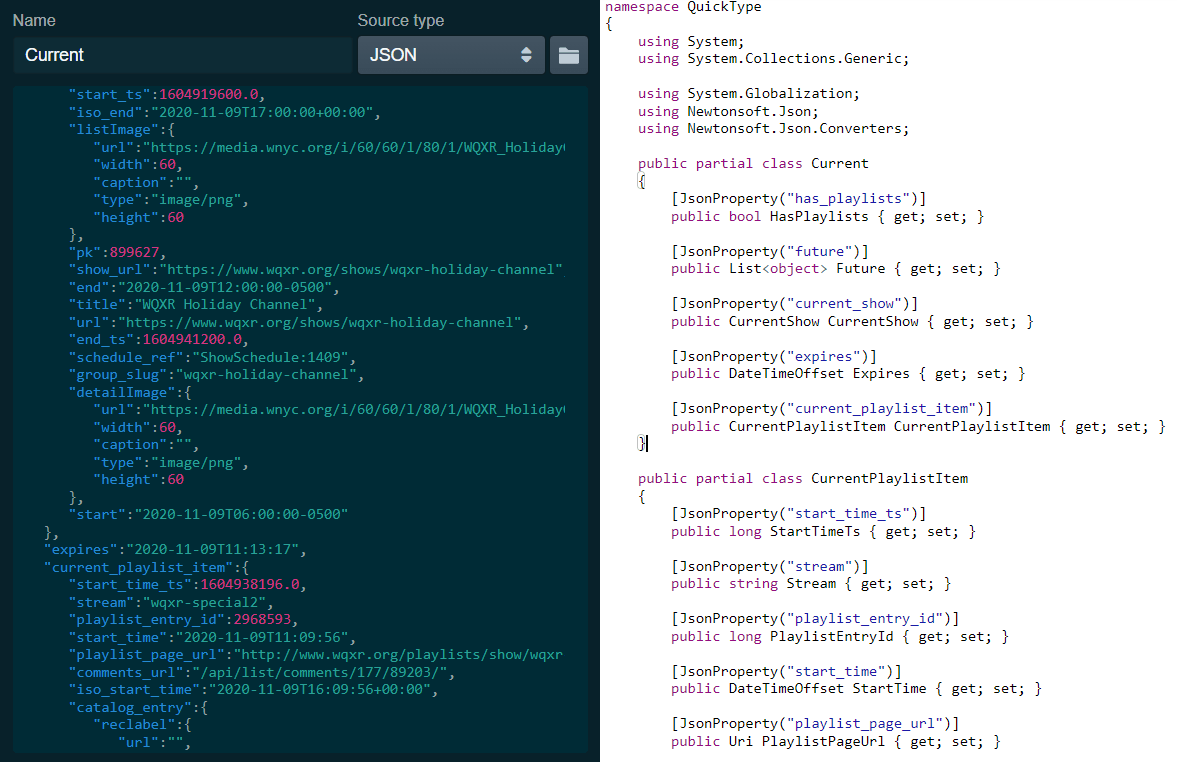Click the wqxr-holiday-channel show_url value

364,270
